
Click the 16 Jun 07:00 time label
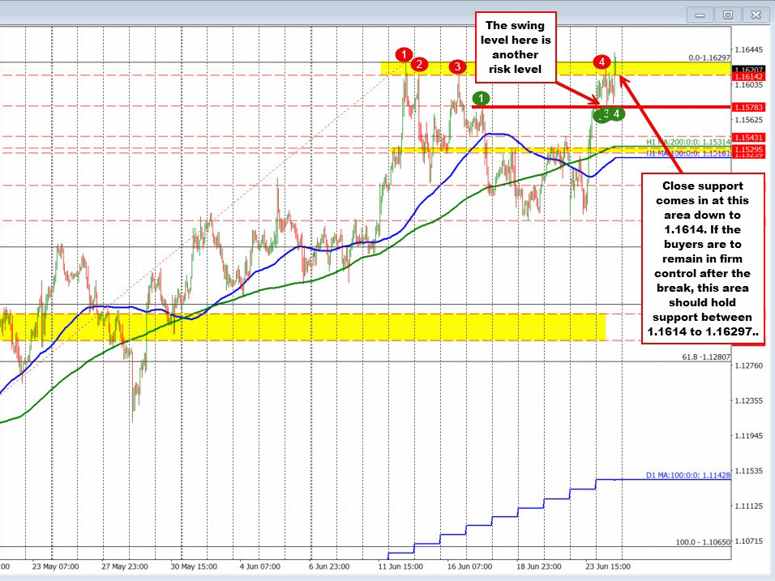point(470,566)
